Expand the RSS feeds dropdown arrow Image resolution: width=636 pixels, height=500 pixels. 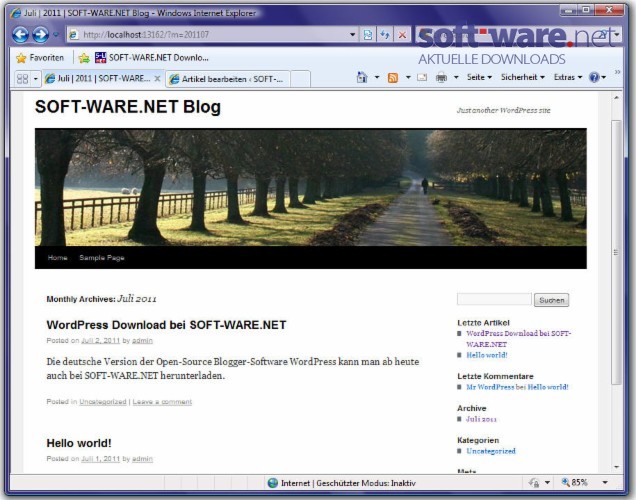pyautogui.click(x=408, y=77)
